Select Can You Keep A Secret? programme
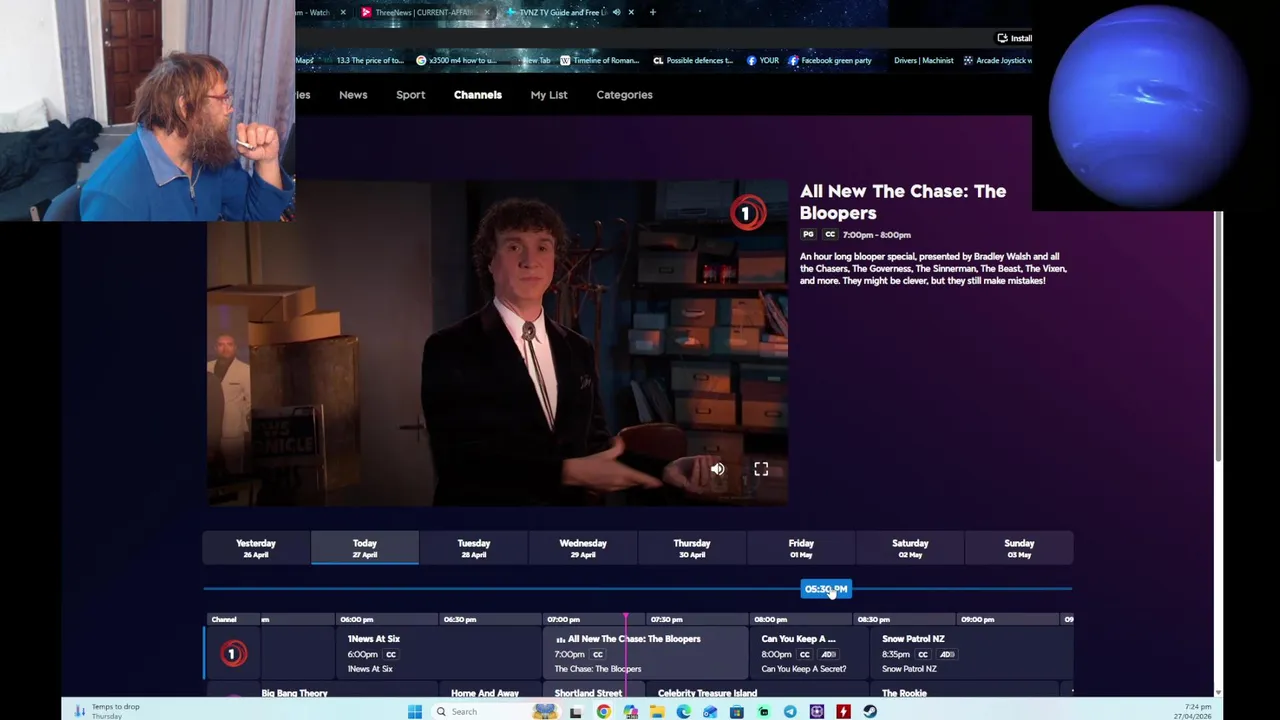Image resolution: width=1280 pixels, height=720 pixels. (810, 654)
